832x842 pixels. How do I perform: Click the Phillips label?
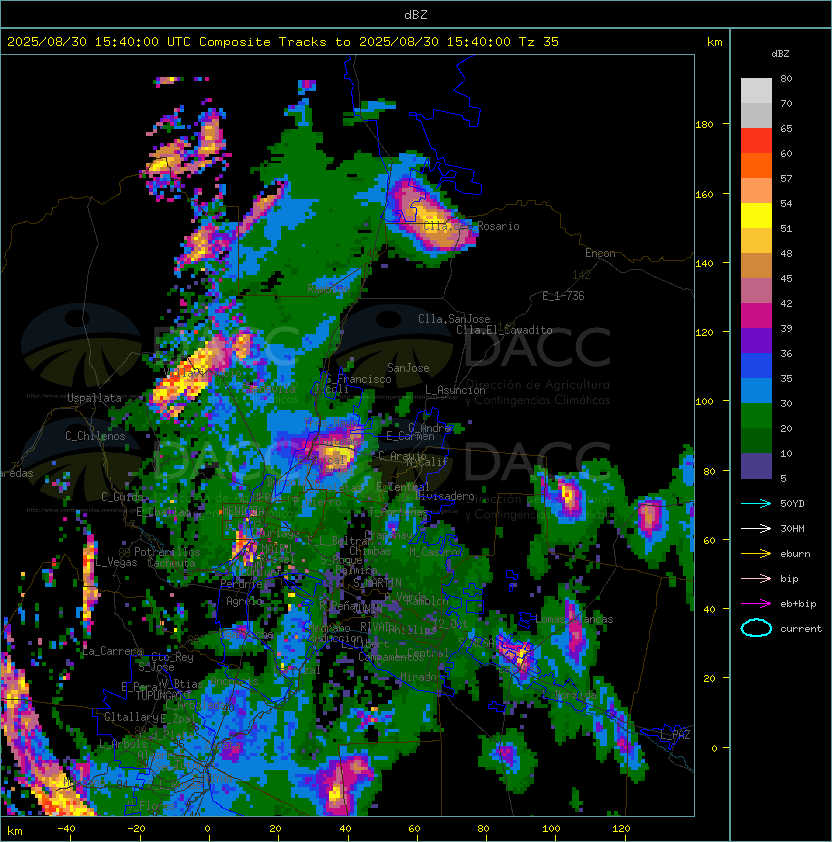413,630
